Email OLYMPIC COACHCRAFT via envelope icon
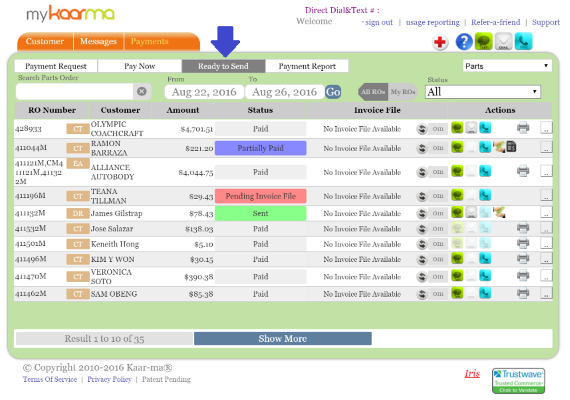The width and height of the screenshot is (570, 400). pyautogui.click(x=471, y=128)
